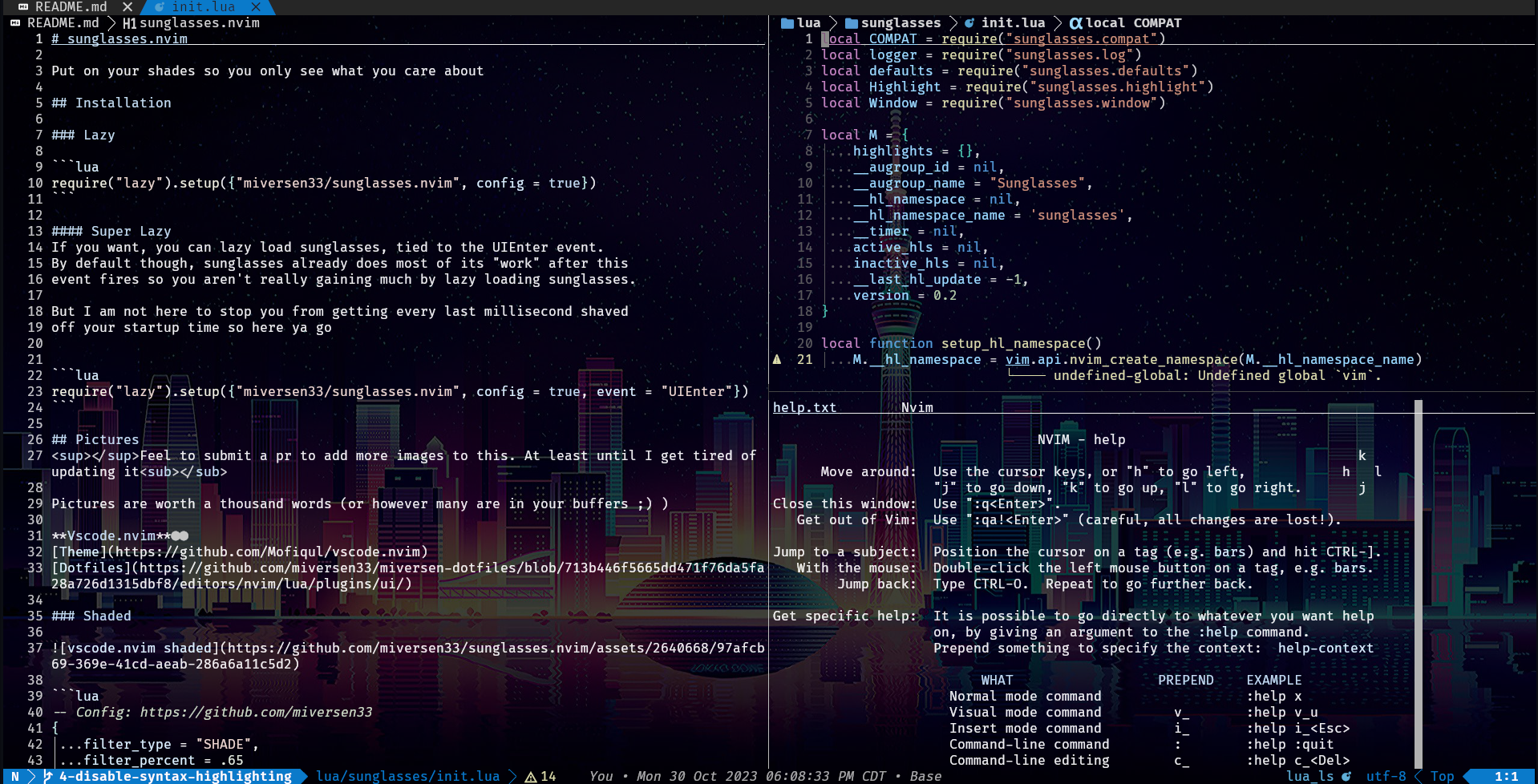Select the sunglasses.nvim breadcrumb heading
1538x784 pixels.
coord(200,22)
